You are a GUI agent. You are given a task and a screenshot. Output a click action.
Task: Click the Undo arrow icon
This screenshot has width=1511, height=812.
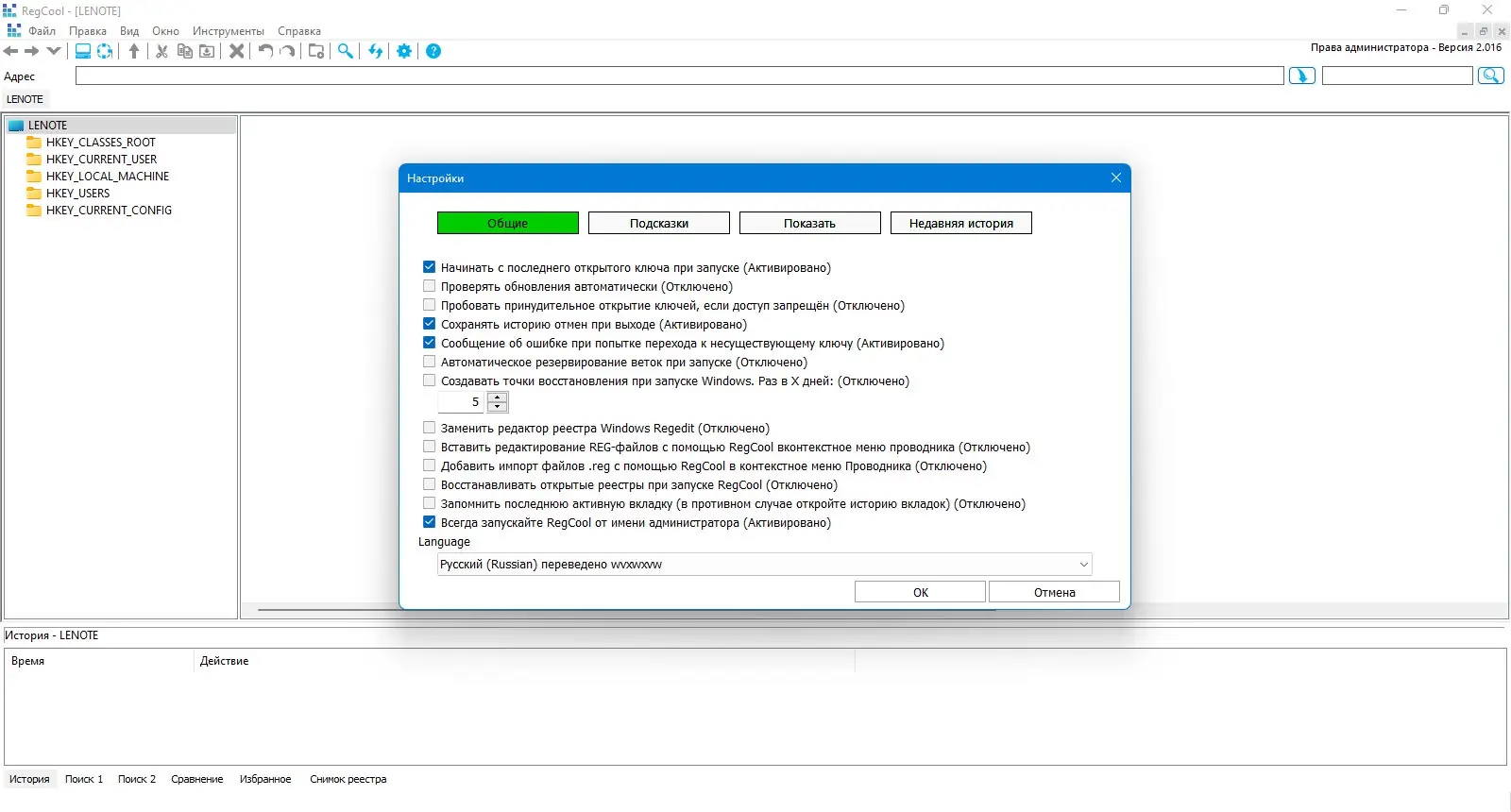point(266,51)
